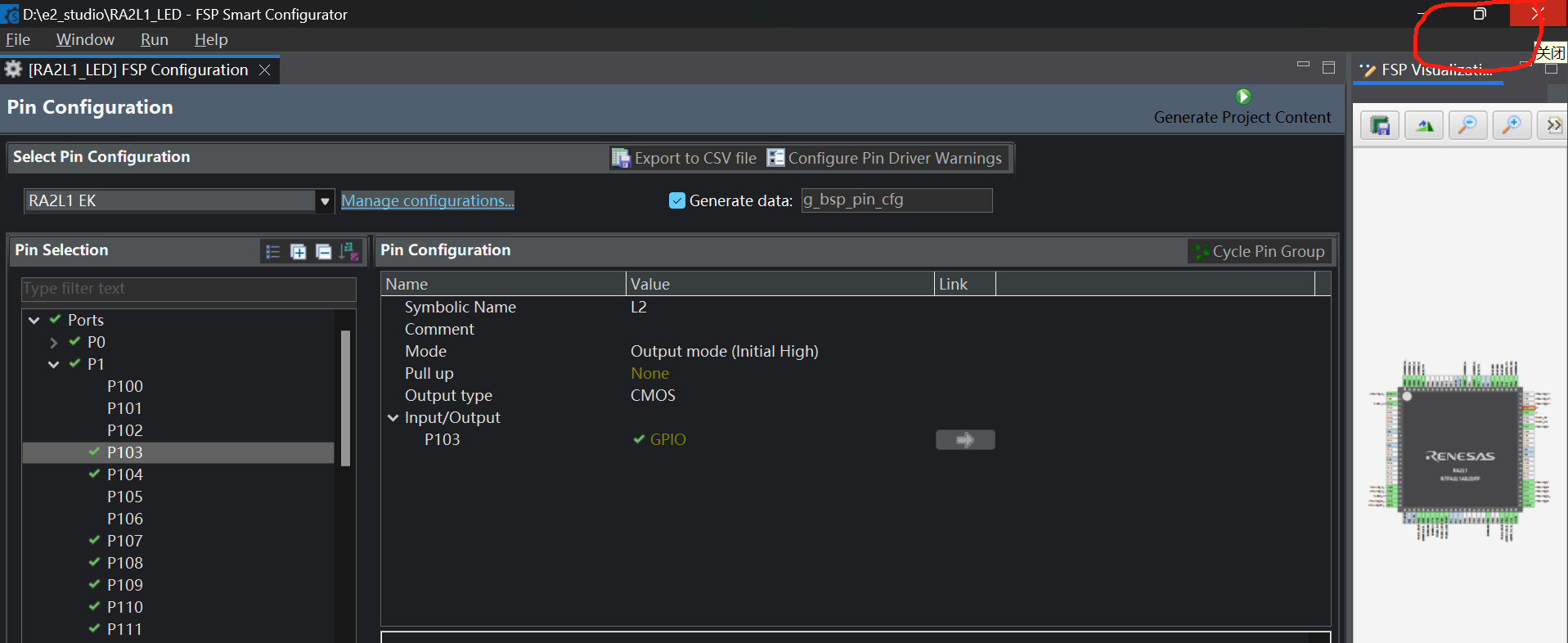Screen dimensions: 1568x643
Task: Open the Help menu
Action: coord(211,39)
